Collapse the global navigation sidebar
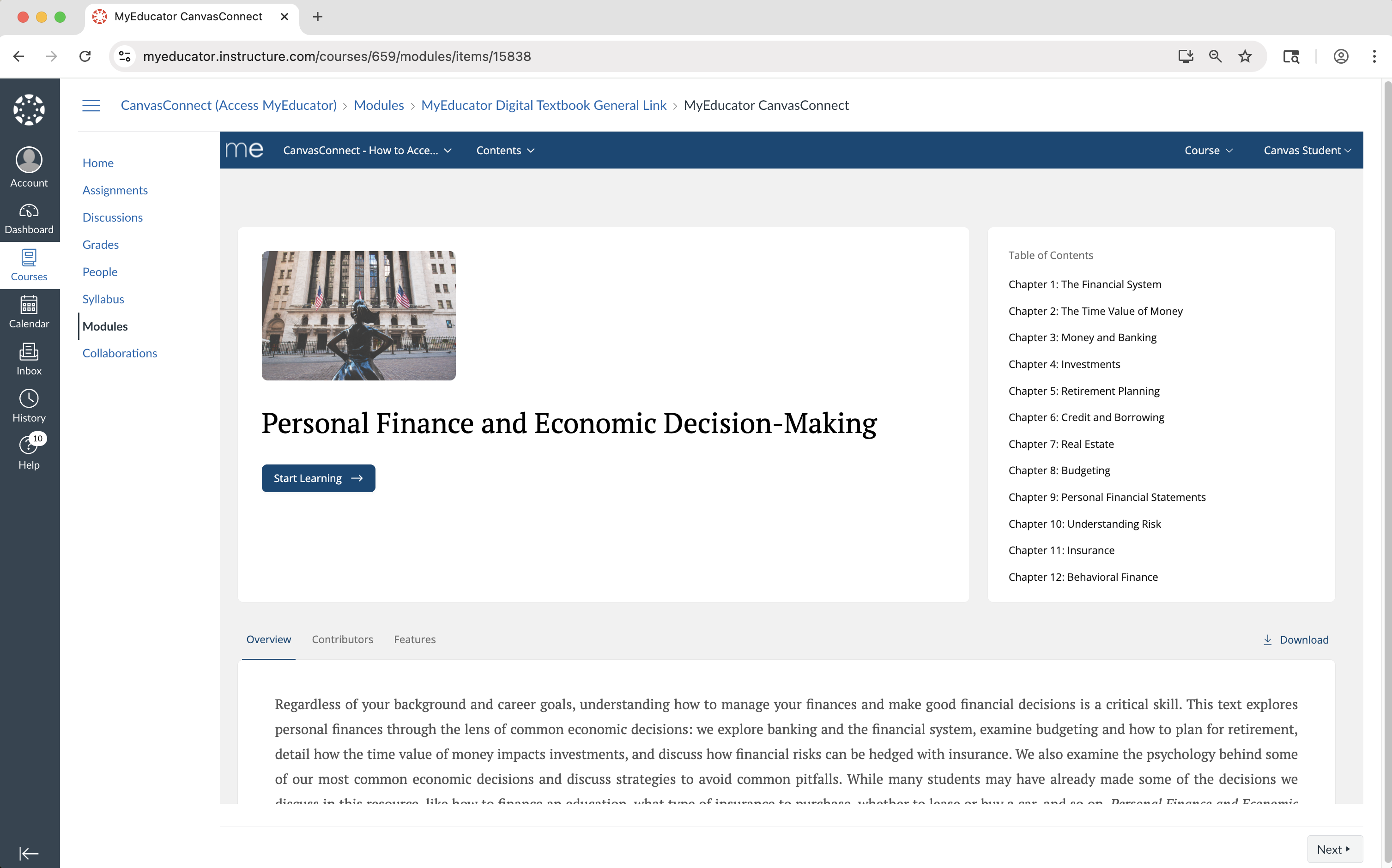This screenshot has height=868, width=1392. tap(29, 854)
